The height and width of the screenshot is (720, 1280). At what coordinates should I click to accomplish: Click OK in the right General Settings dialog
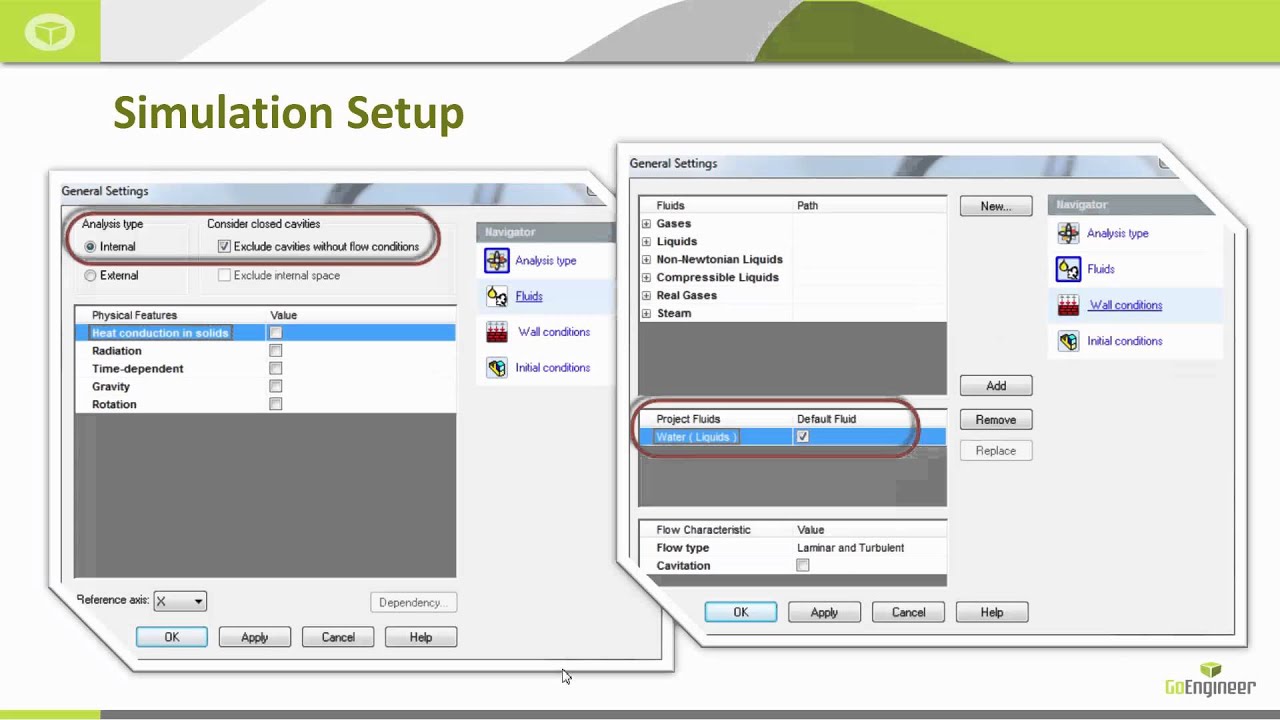pyautogui.click(x=741, y=612)
